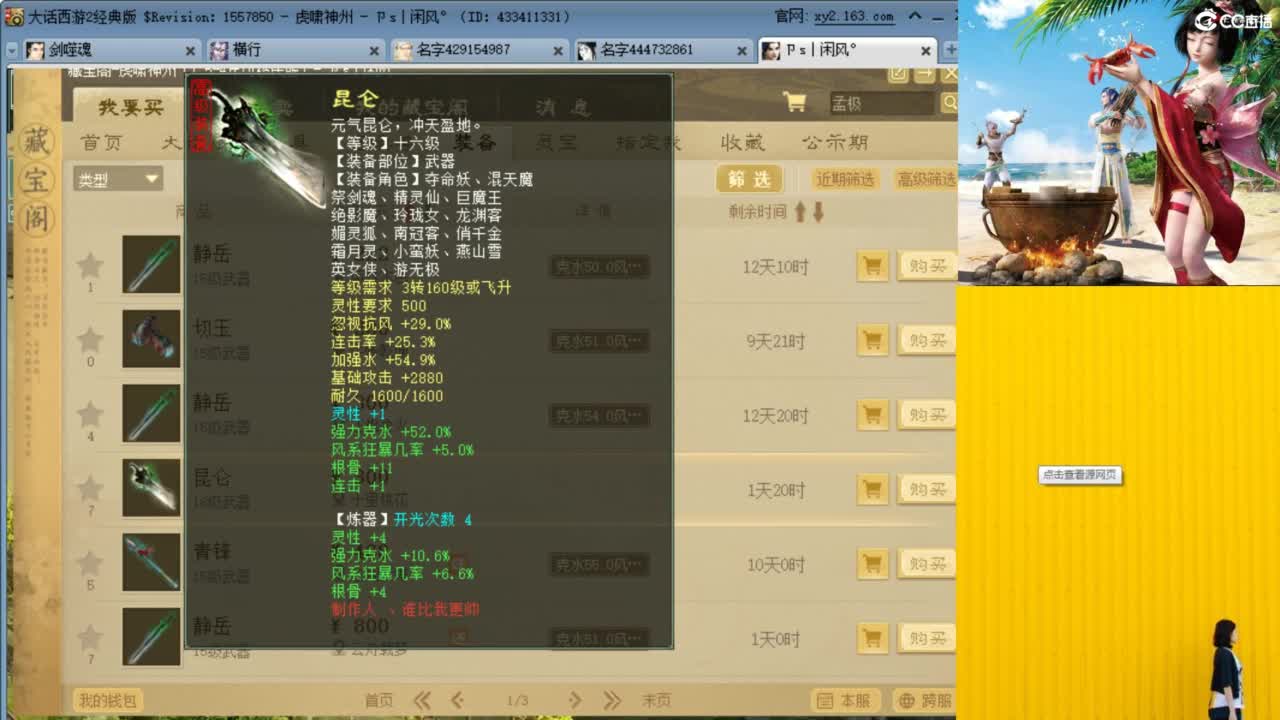Go back with the left double-arrow pagination icon

(422, 701)
